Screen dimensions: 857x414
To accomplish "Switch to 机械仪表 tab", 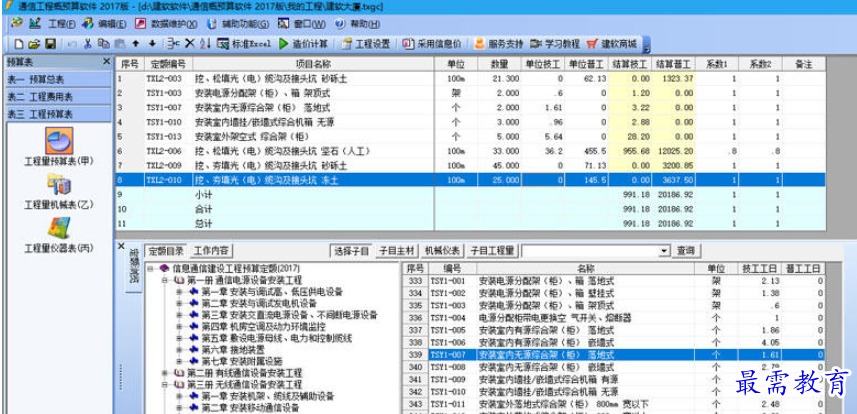I will pos(443,251).
